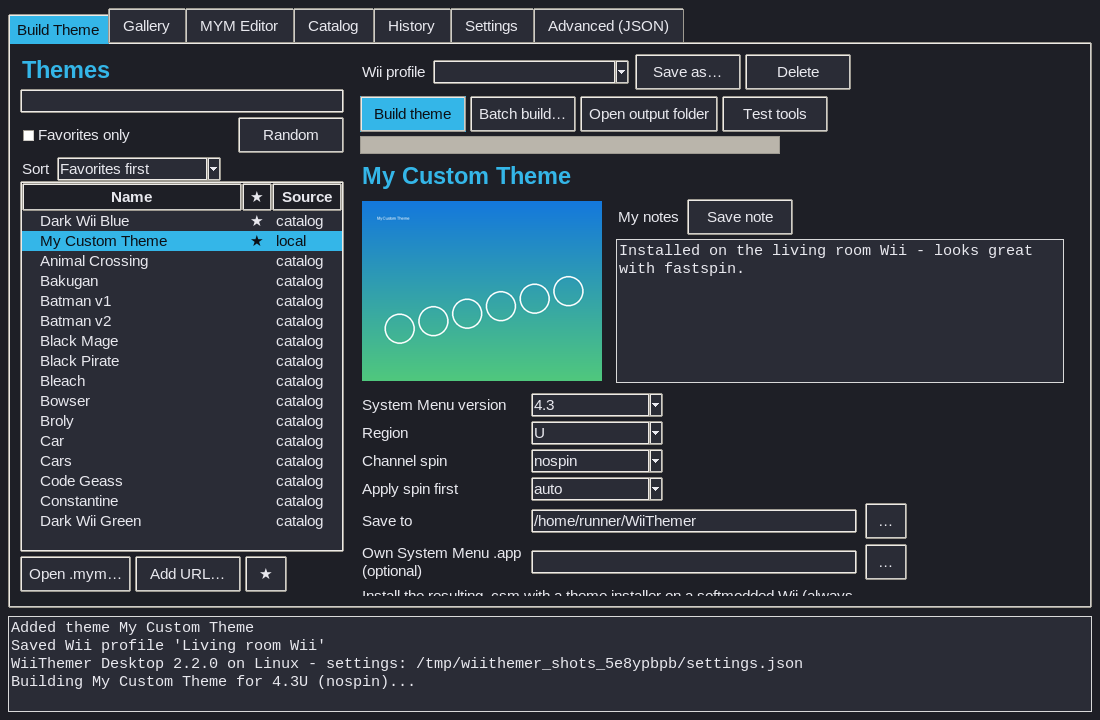The height and width of the screenshot is (720, 1100).
Task: Select the Bowser theme
Action: tap(182, 401)
